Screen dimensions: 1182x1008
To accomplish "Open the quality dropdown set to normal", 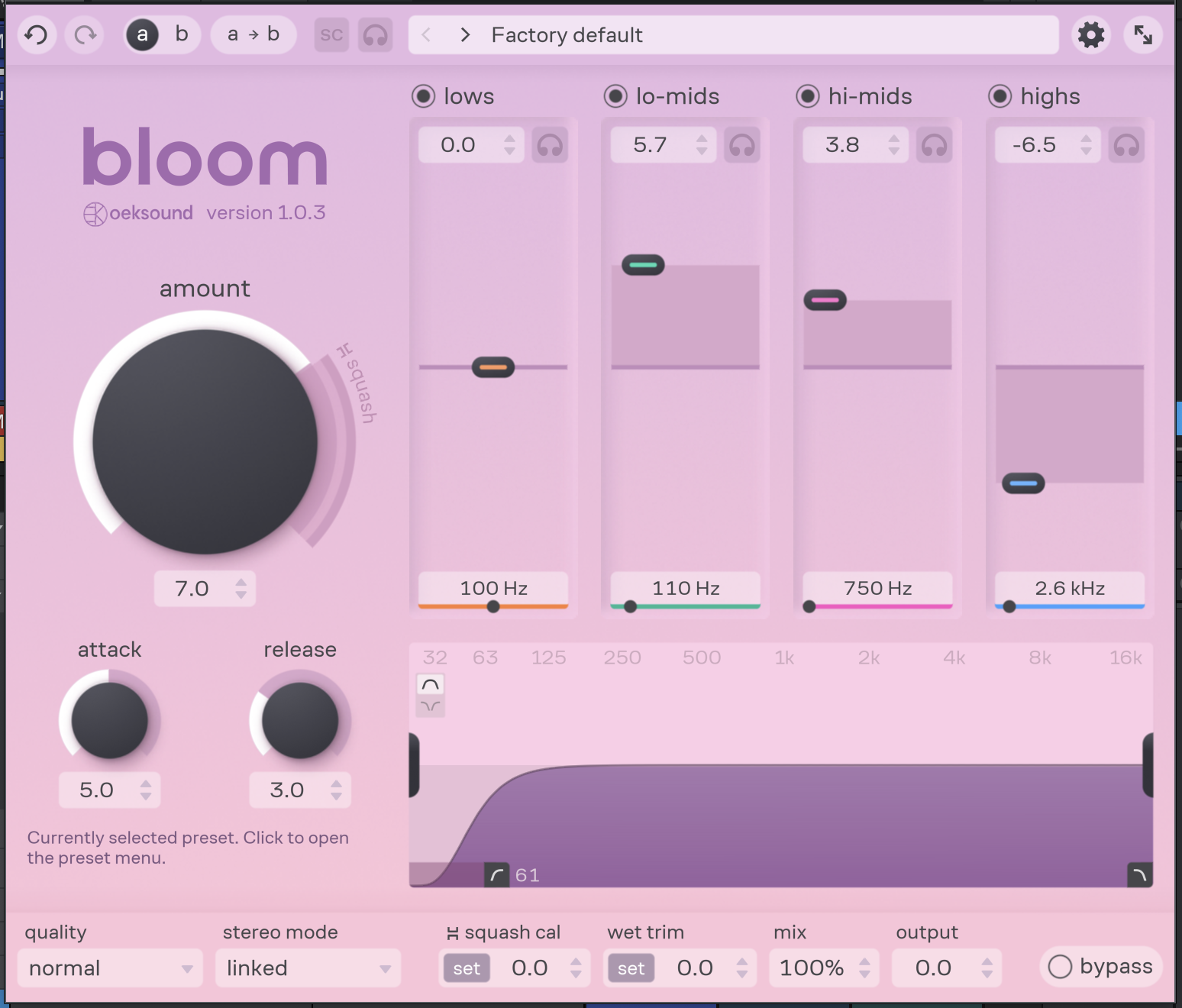I will (109, 968).
